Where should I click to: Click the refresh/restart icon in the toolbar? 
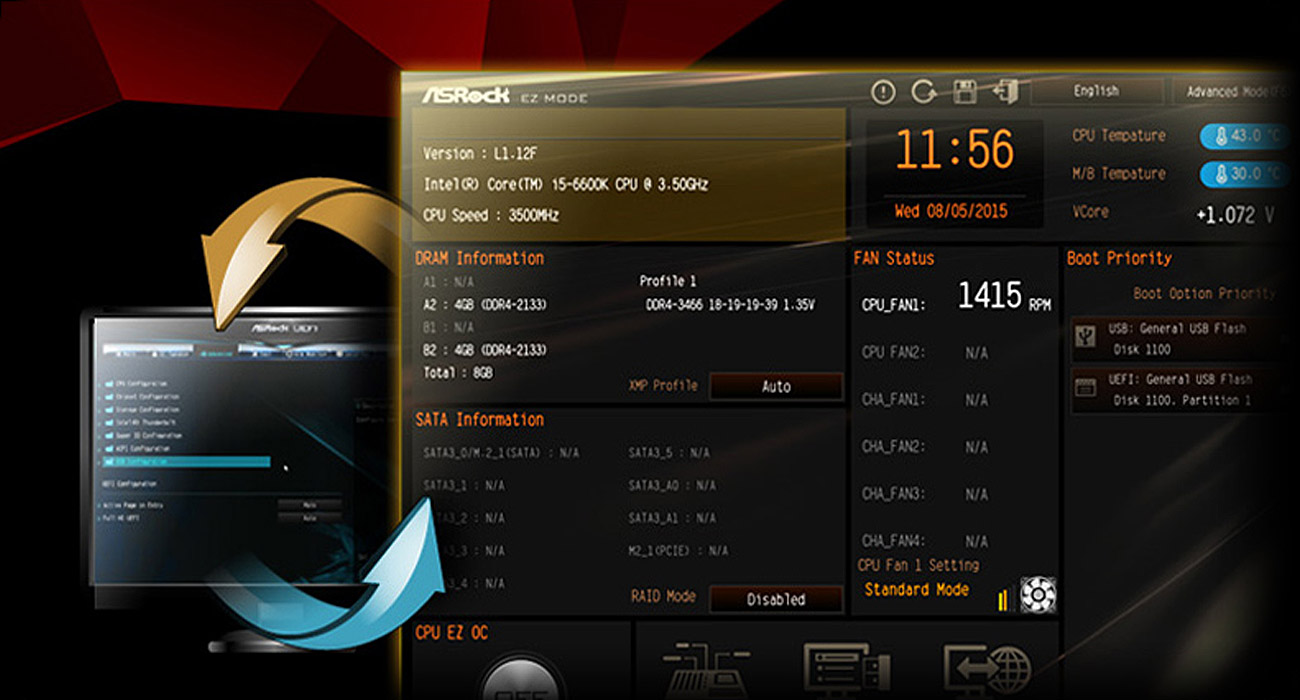[920, 90]
